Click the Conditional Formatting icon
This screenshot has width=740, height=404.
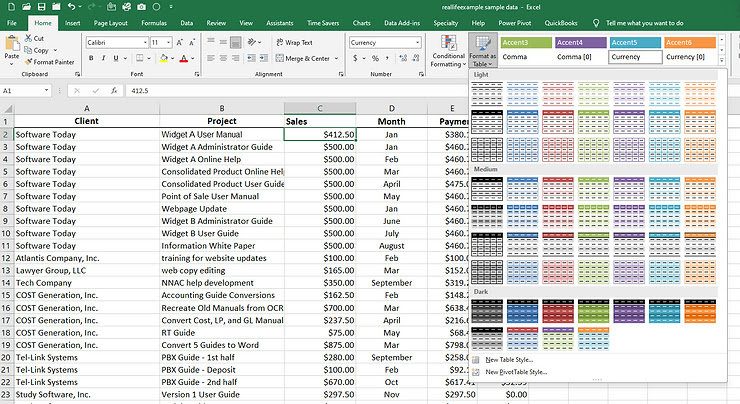(x=448, y=51)
